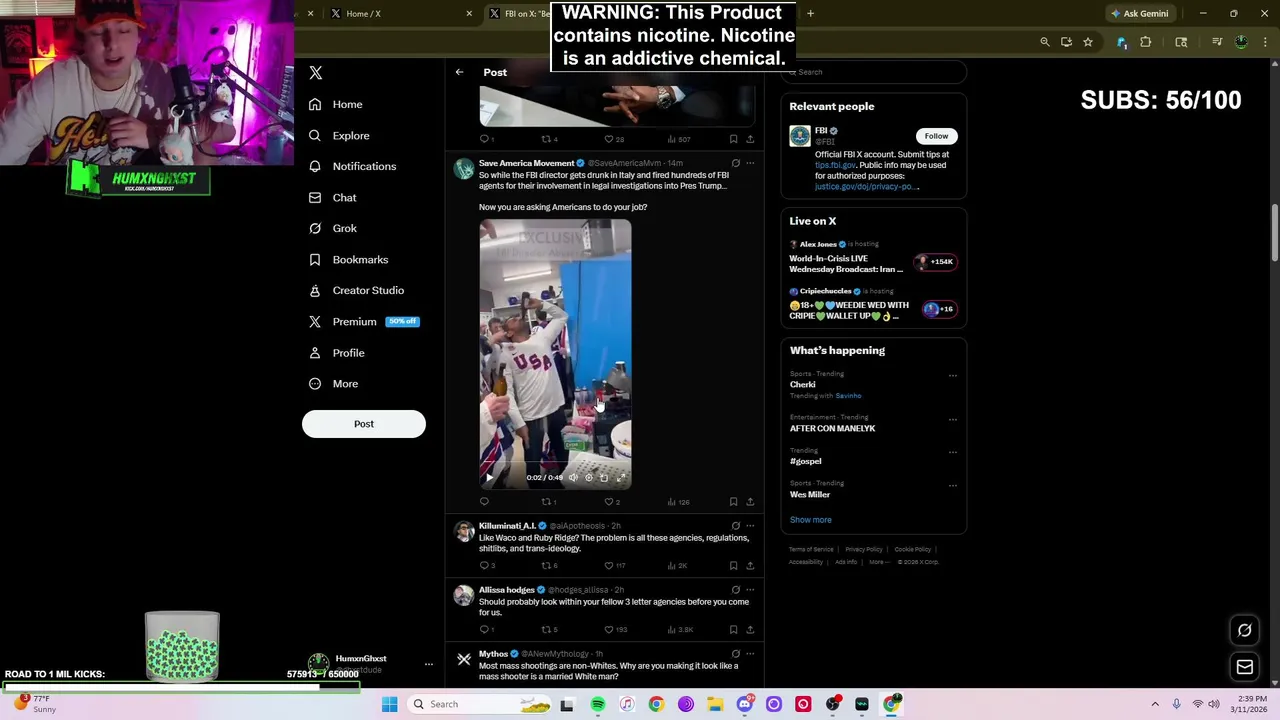The width and height of the screenshot is (1280, 720).
Task: Open the floating messages envelope button
Action: pos(1245,667)
